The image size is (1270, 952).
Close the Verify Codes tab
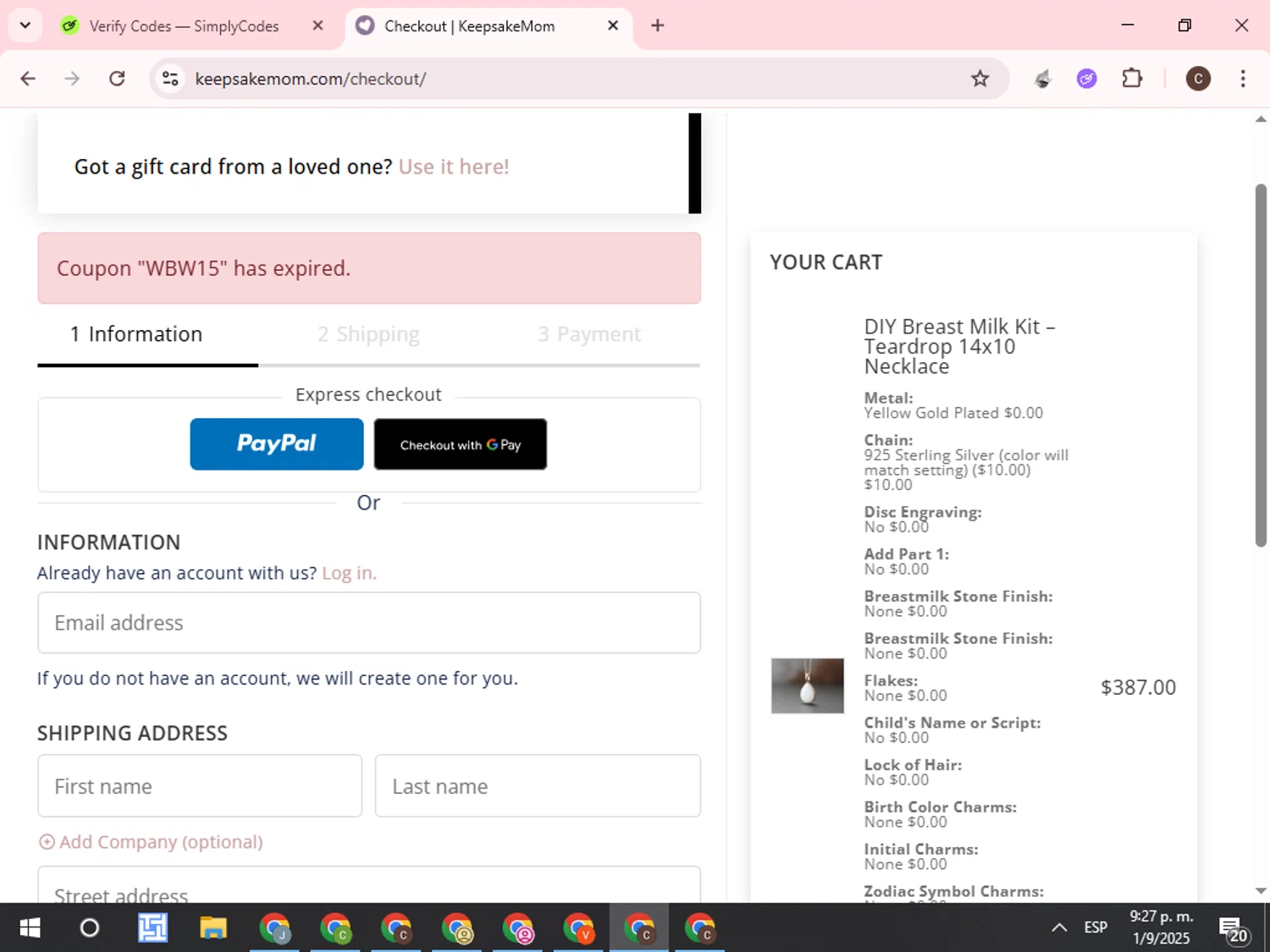pyautogui.click(x=317, y=25)
